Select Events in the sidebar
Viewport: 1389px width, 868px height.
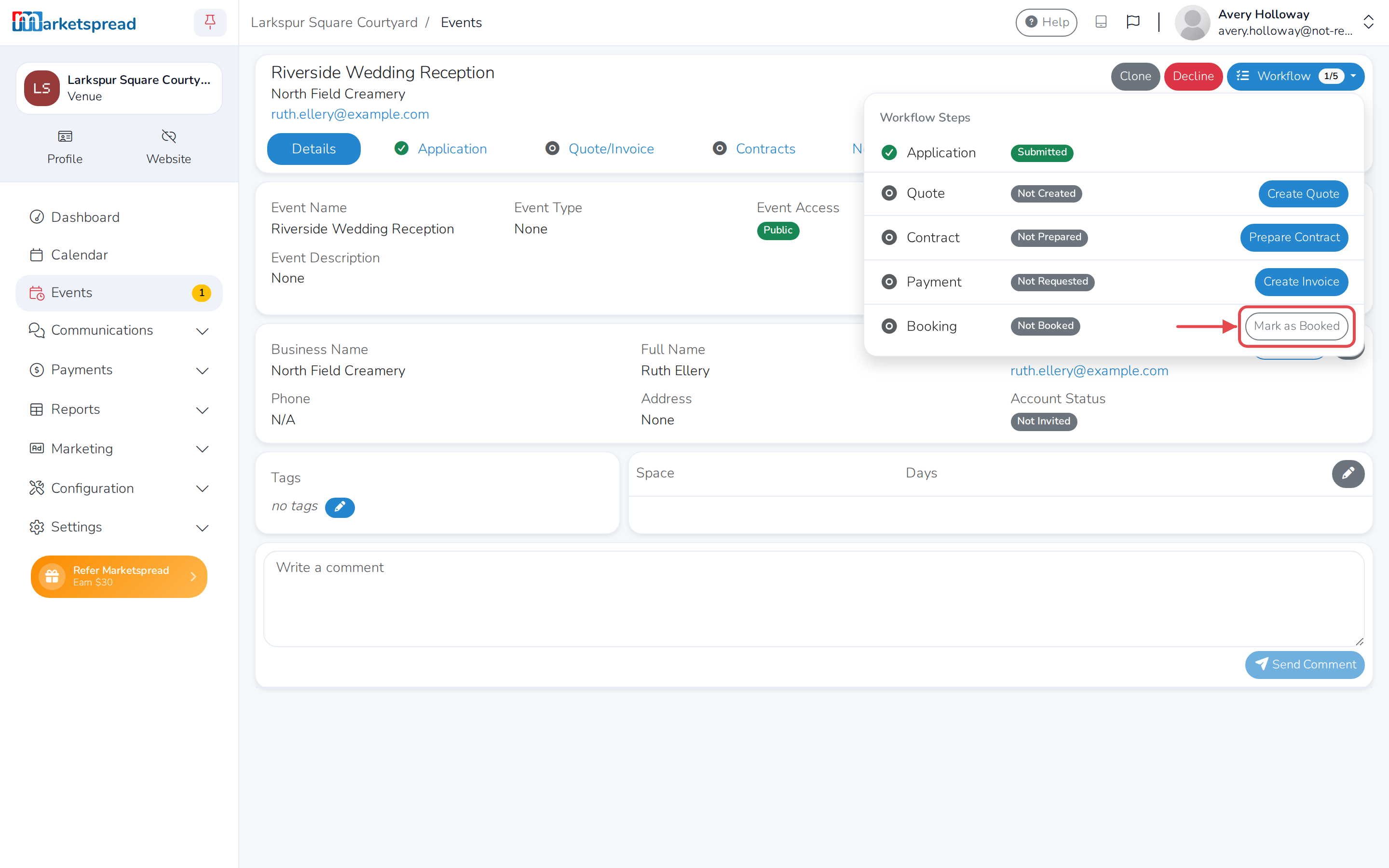[119, 293]
